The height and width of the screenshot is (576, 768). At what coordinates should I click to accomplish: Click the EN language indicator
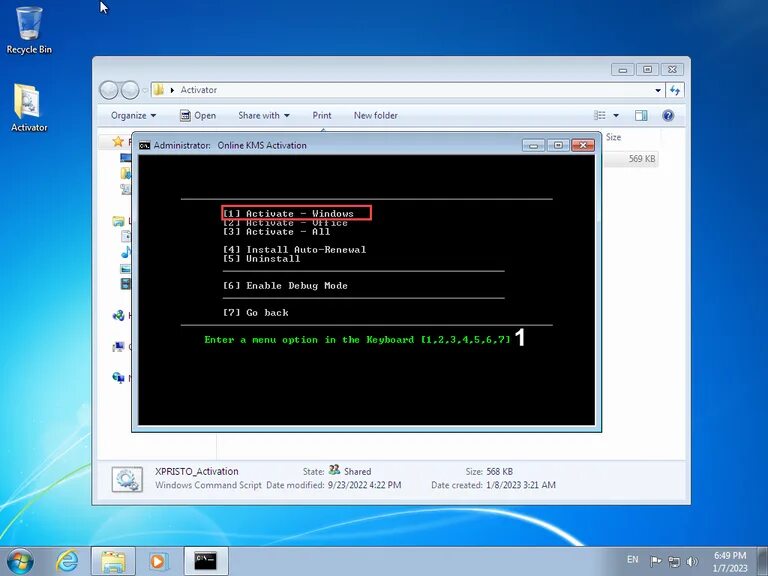[632, 559]
